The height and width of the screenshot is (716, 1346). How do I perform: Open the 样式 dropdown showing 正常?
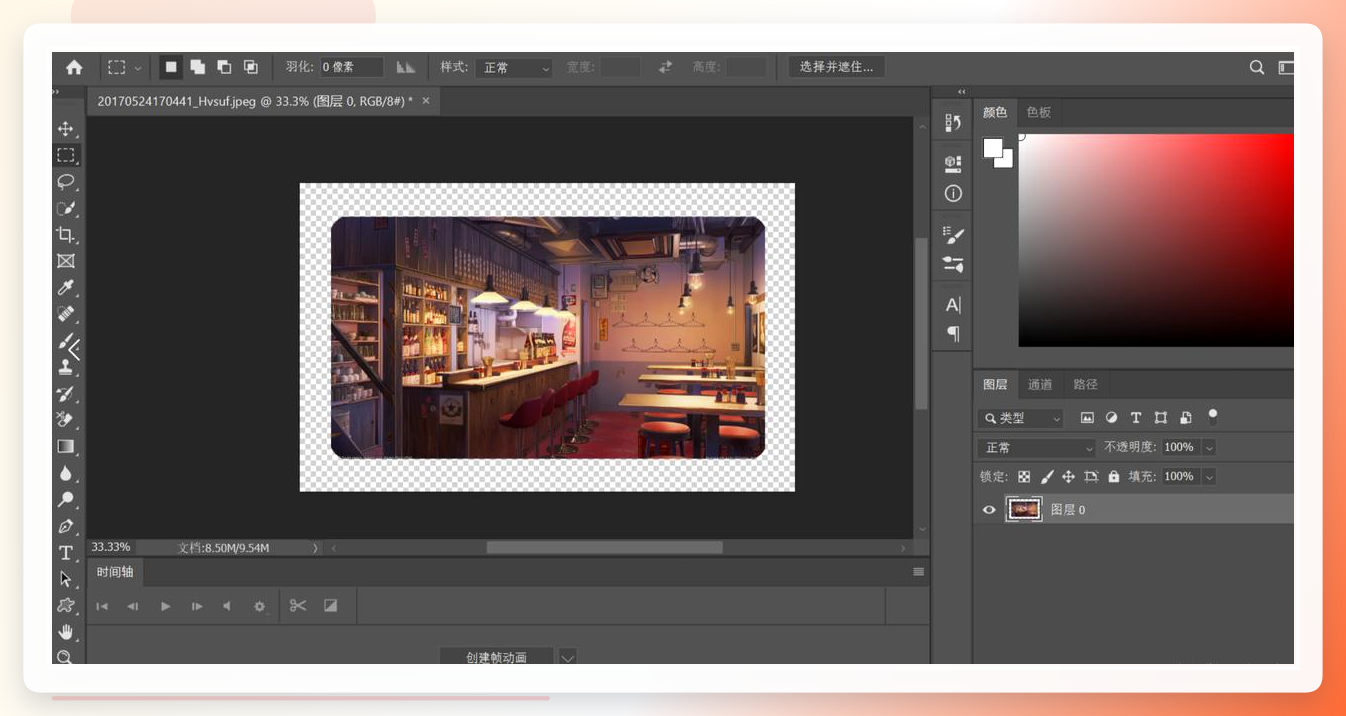click(514, 67)
